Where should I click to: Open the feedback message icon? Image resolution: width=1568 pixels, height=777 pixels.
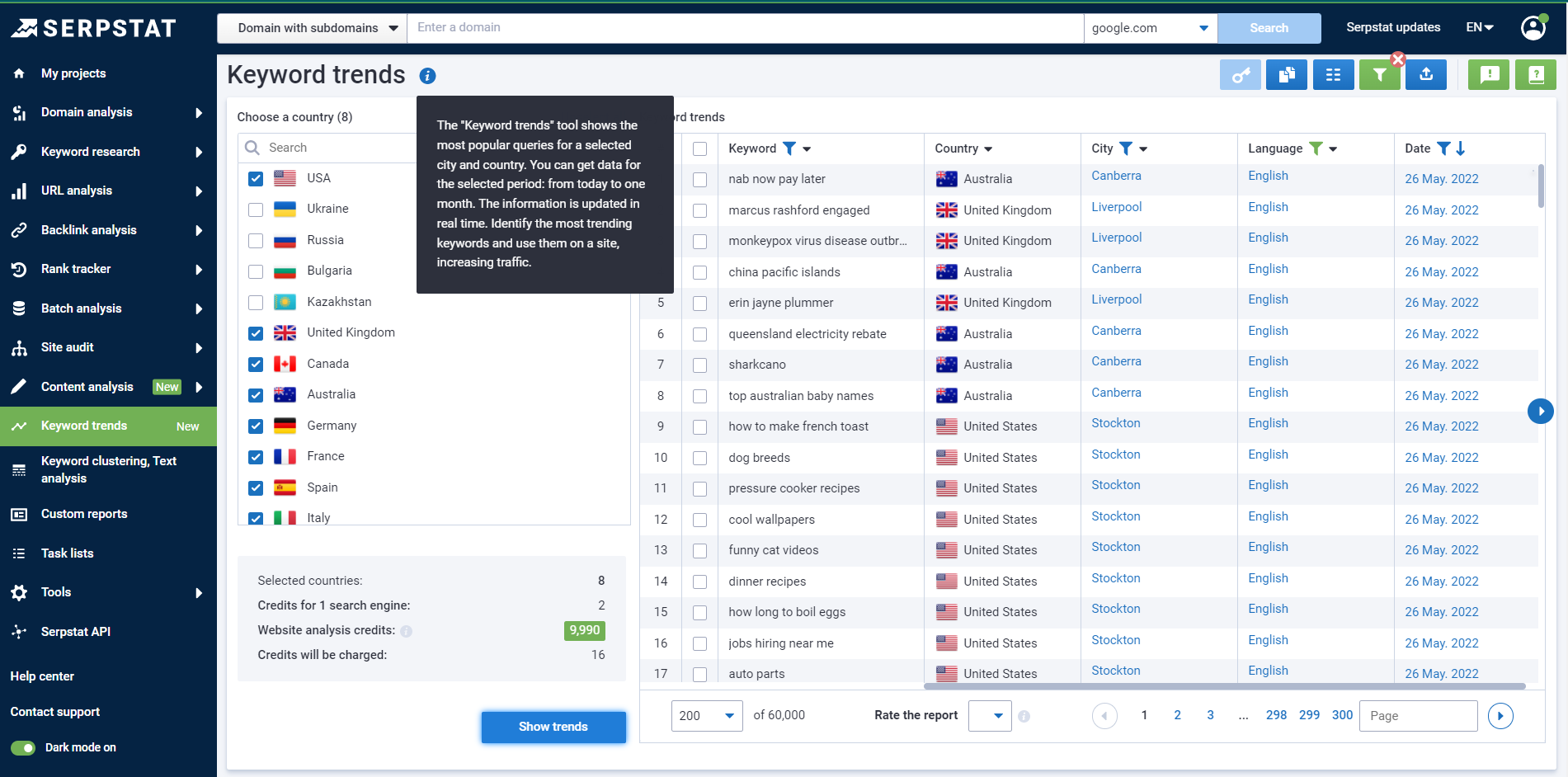1488,74
